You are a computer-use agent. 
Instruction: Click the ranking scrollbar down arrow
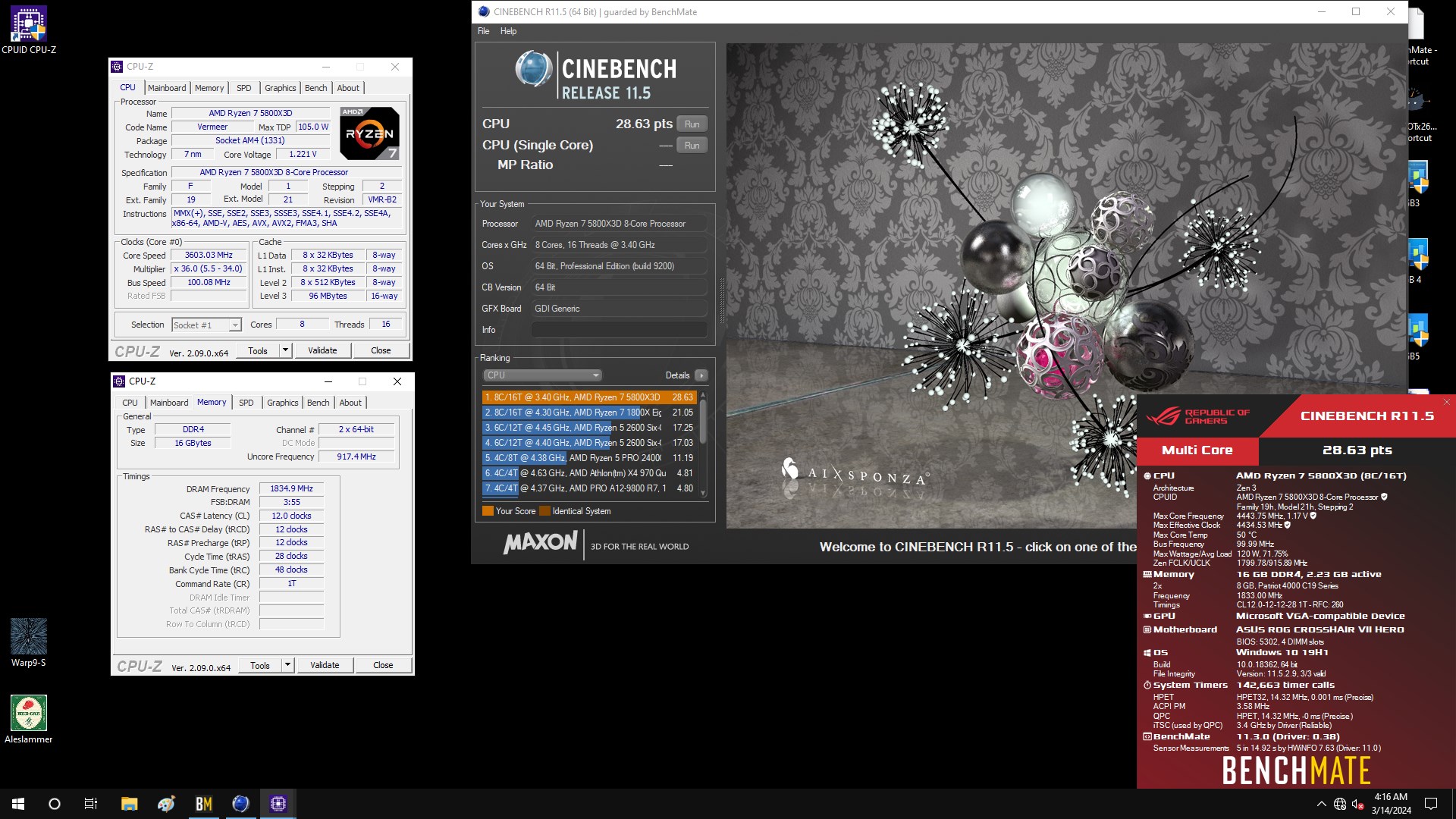pyautogui.click(x=703, y=493)
